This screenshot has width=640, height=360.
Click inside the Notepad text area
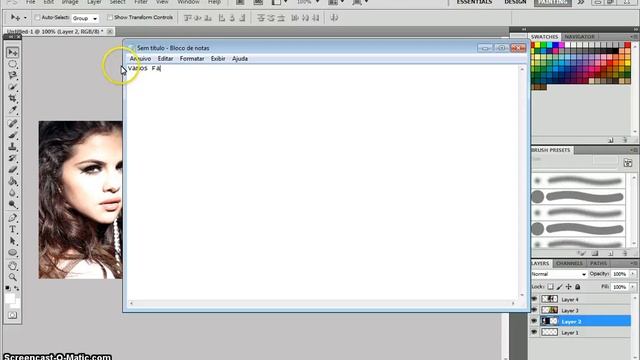(x=322, y=182)
